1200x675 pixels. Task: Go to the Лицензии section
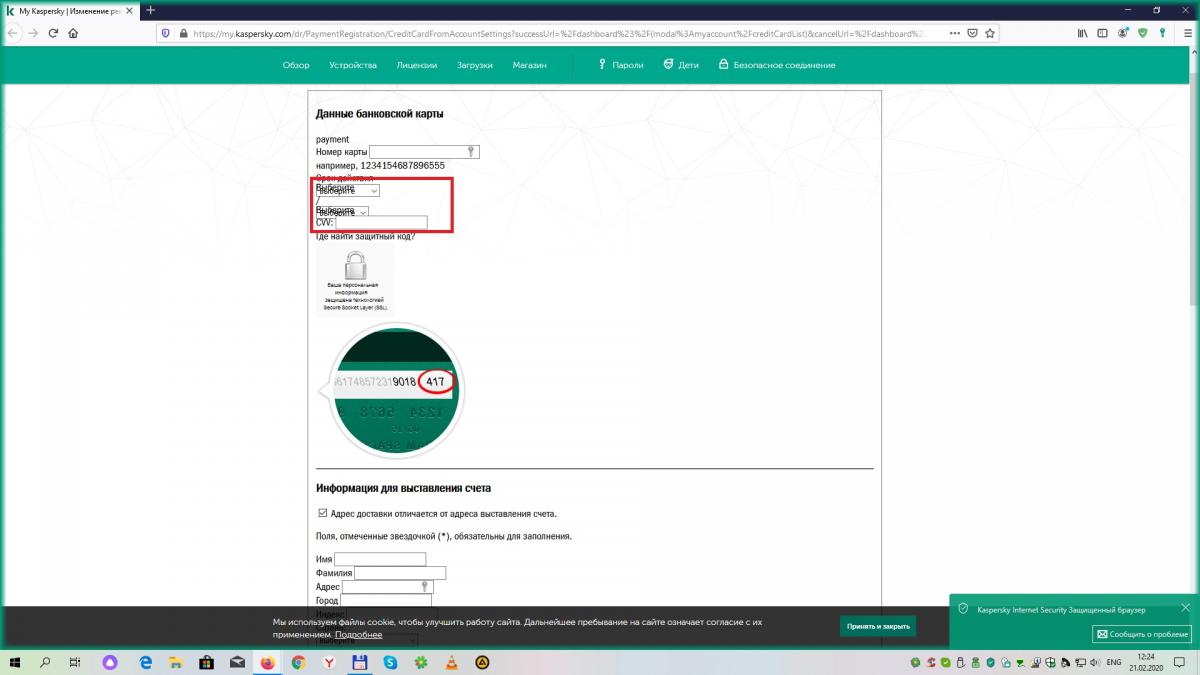click(416, 65)
